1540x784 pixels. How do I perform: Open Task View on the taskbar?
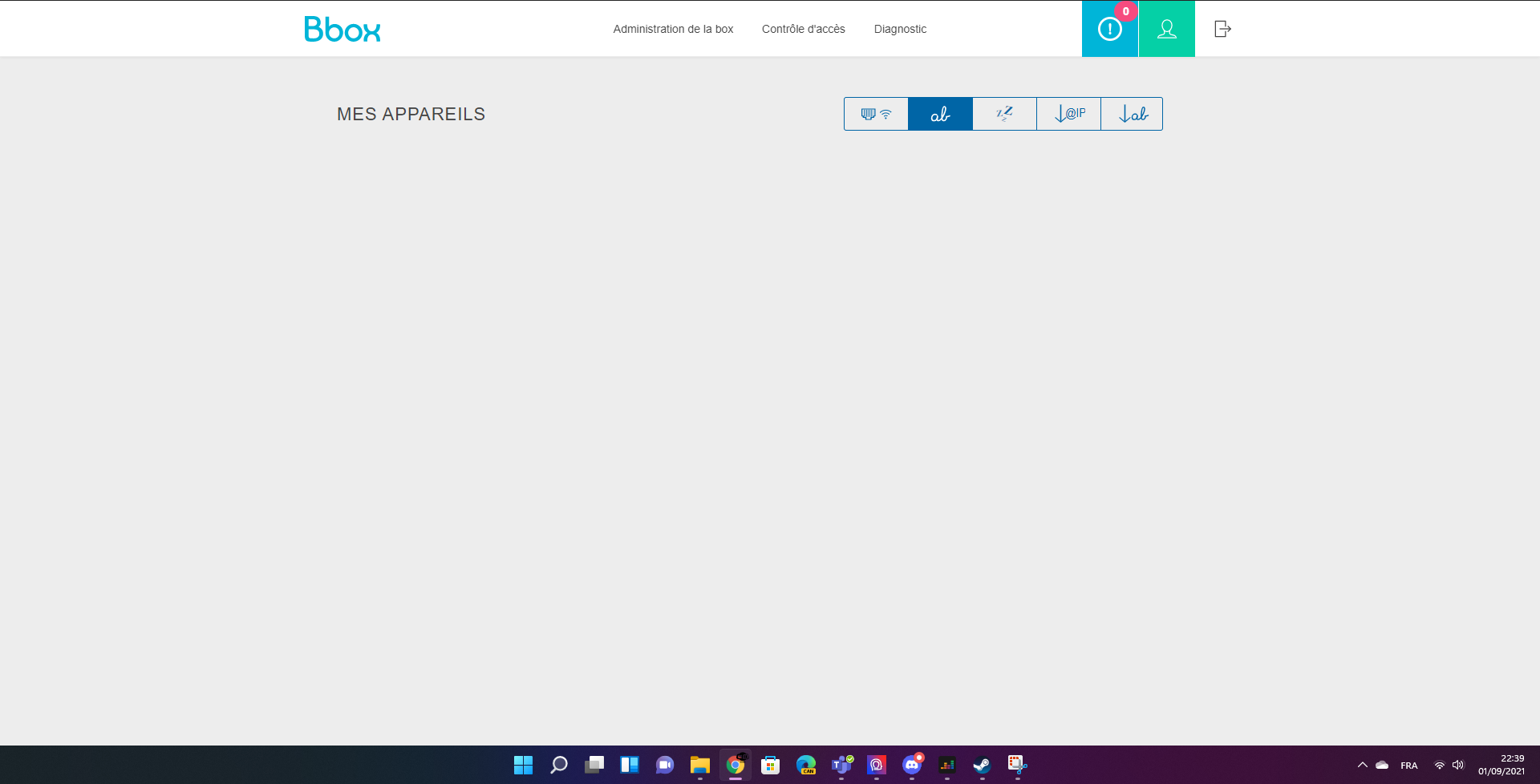tap(594, 765)
